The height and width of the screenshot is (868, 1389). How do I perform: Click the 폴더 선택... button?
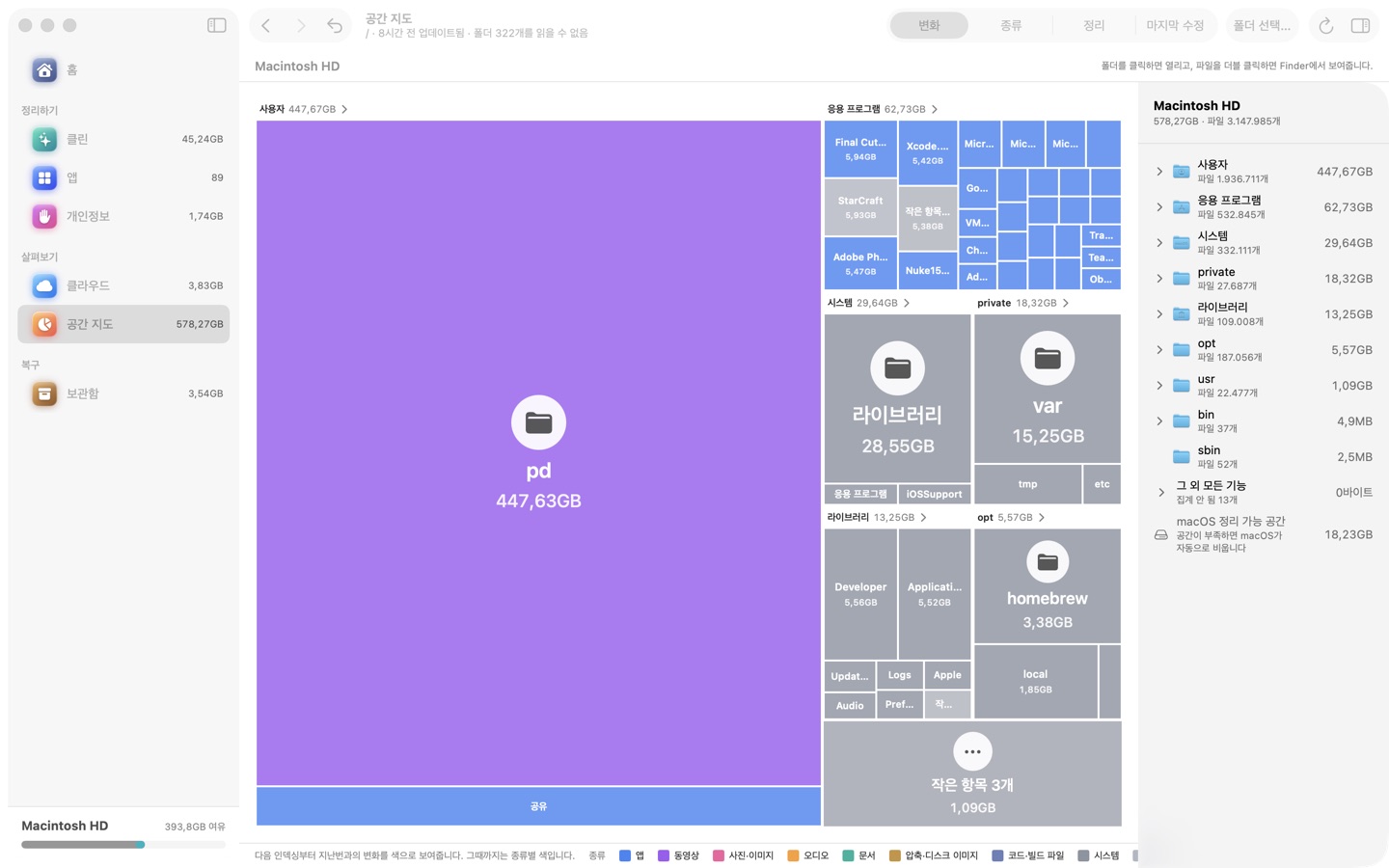pyautogui.click(x=1262, y=26)
